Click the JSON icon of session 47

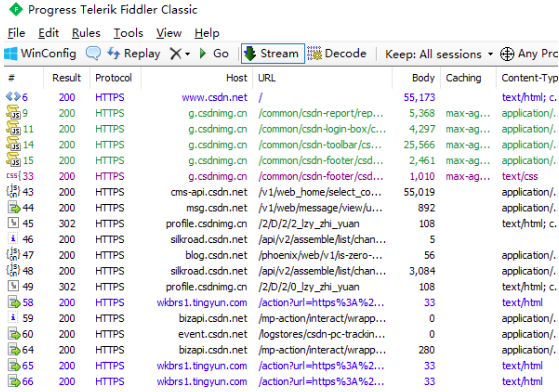click(13, 254)
